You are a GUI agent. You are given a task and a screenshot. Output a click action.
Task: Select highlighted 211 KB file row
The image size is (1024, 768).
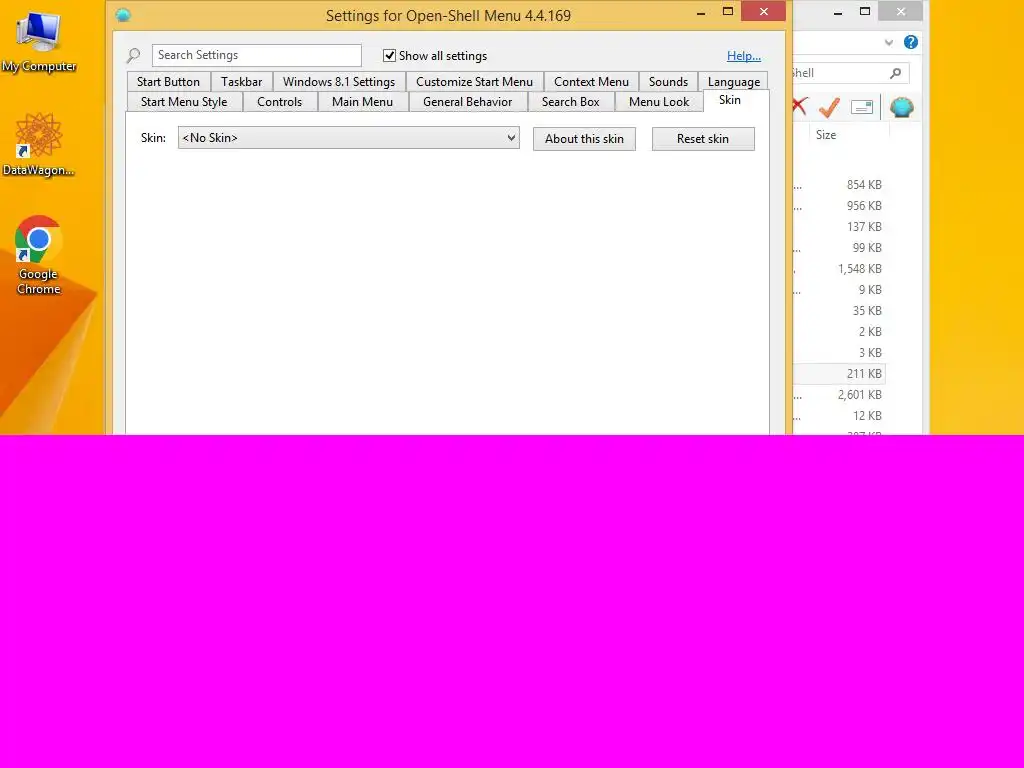point(839,374)
